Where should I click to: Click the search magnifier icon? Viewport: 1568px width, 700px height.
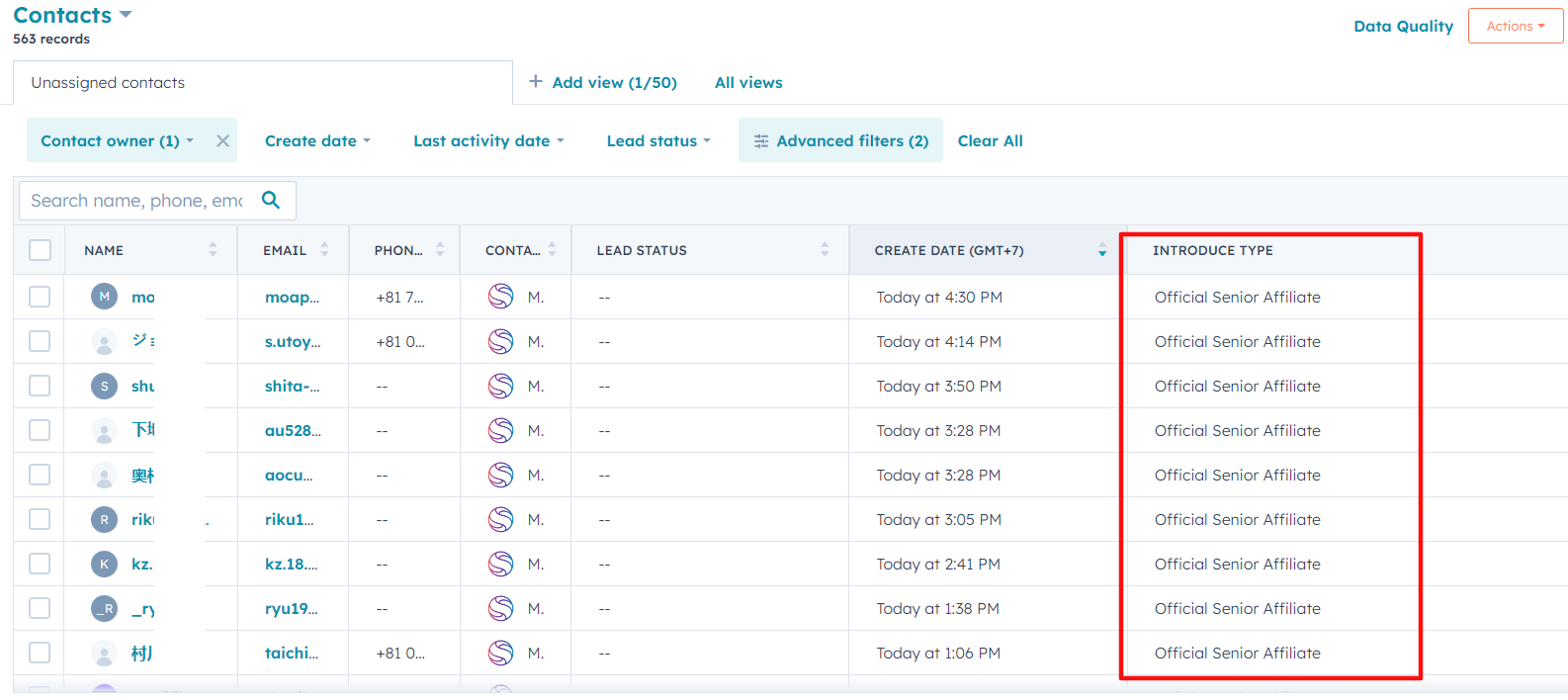[x=271, y=201]
